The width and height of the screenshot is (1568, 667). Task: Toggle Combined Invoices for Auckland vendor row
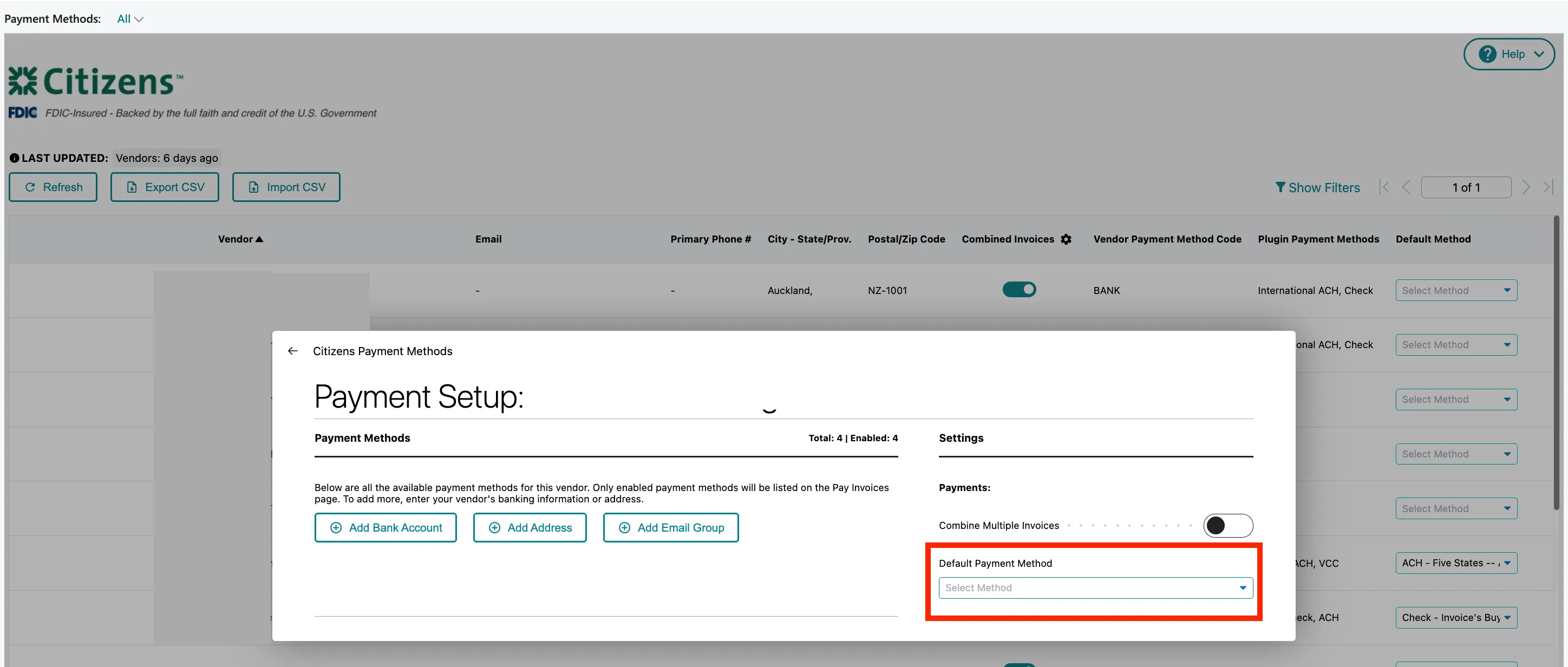click(1019, 290)
